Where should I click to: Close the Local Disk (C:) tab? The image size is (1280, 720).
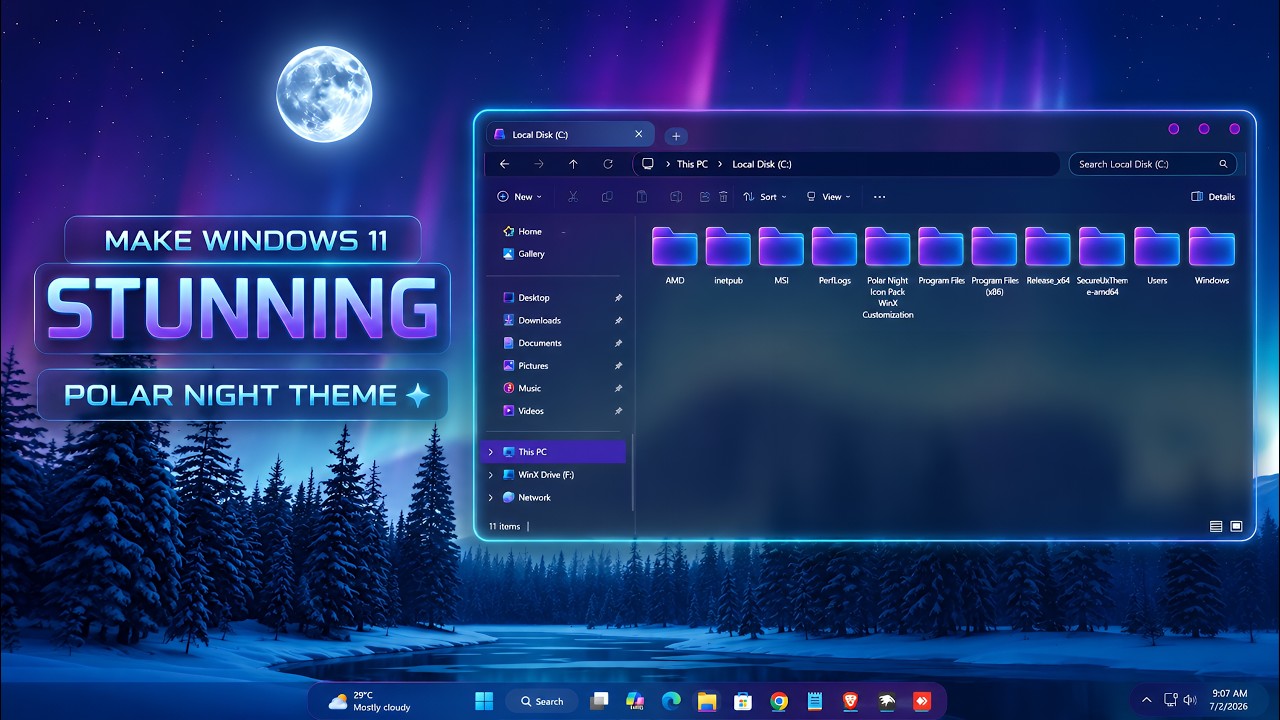639,134
